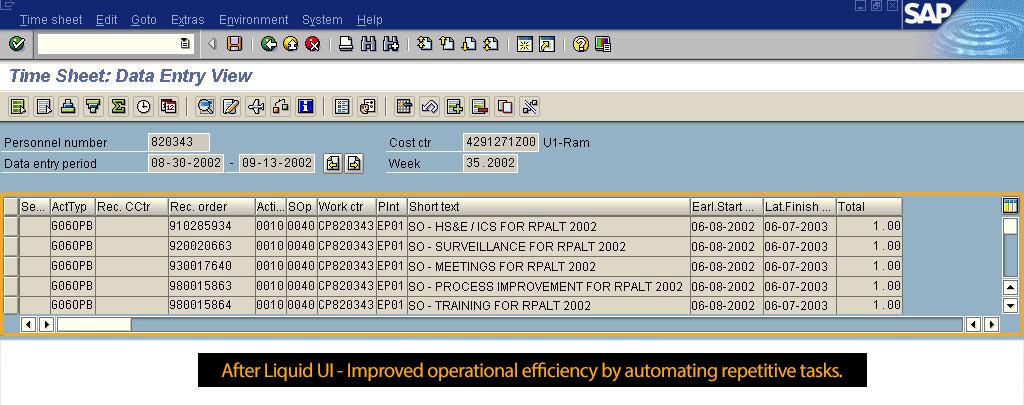Viewport: 1024px width, 405px height.
Task: Click the Save floppy disk icon
Action: 235,44
